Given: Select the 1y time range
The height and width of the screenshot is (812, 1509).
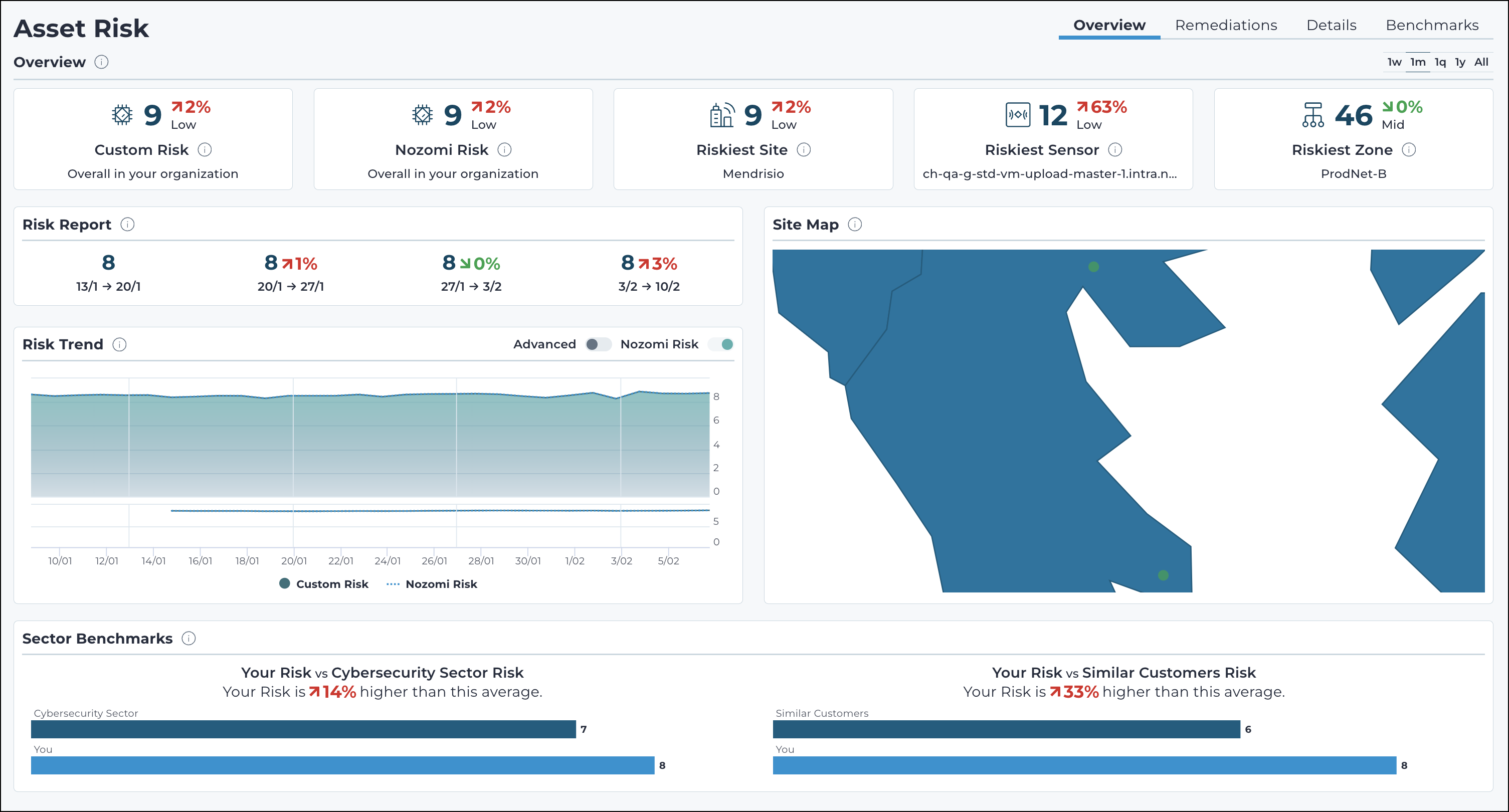Looking at the screenshot, I should (1460, 62).
